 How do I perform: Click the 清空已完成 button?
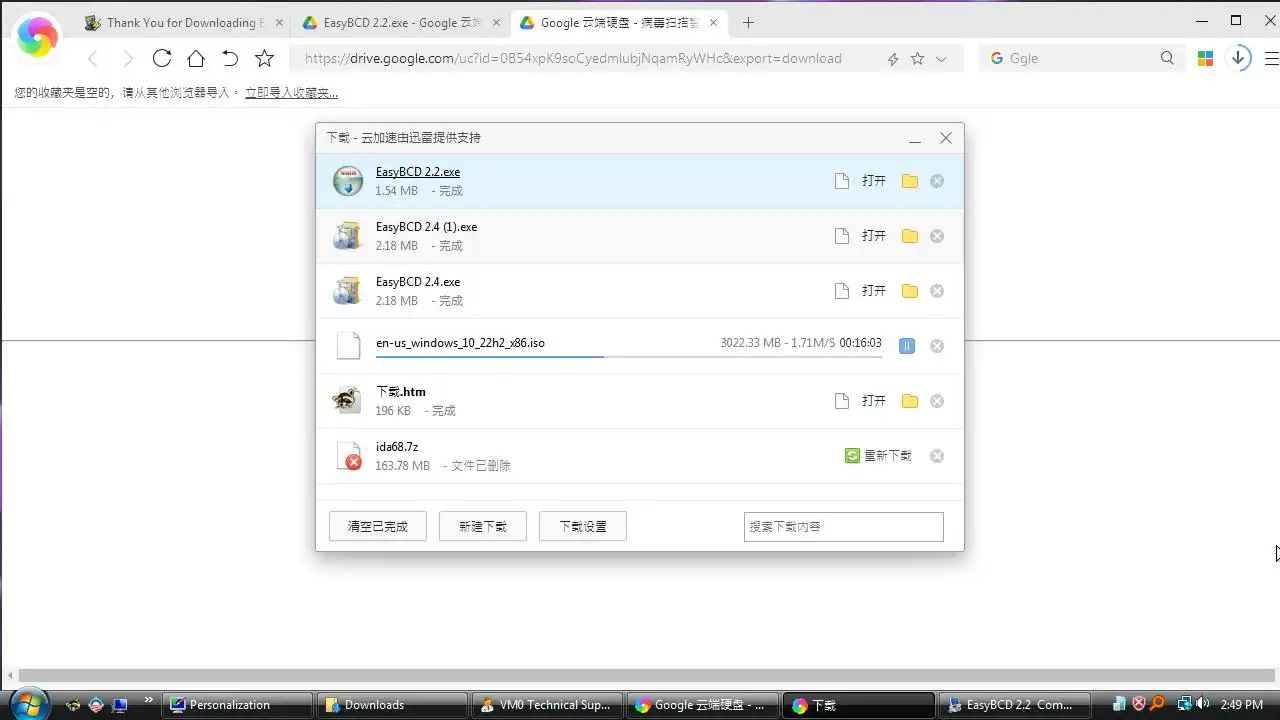pyautogui.click(x=378, y=526)
